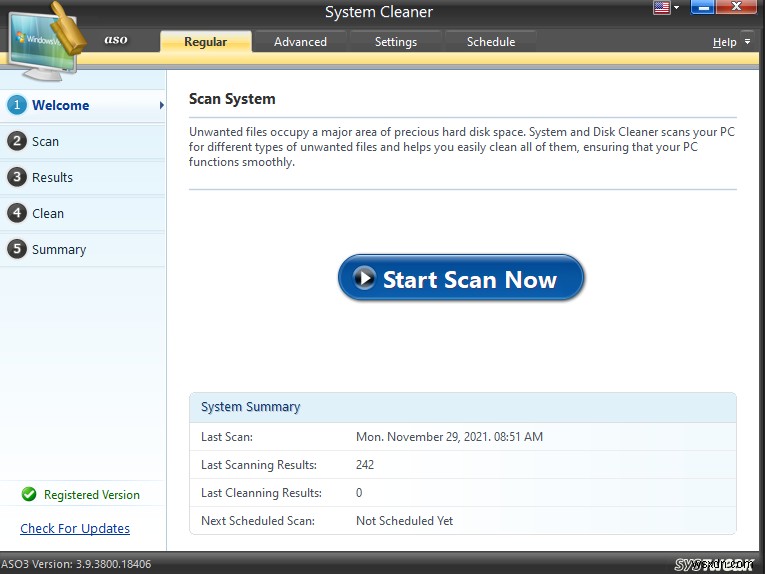Click the green Registered Version checkmark icon
The width and height of the screenshot is (765, 574).
click(x=29, y=494)
